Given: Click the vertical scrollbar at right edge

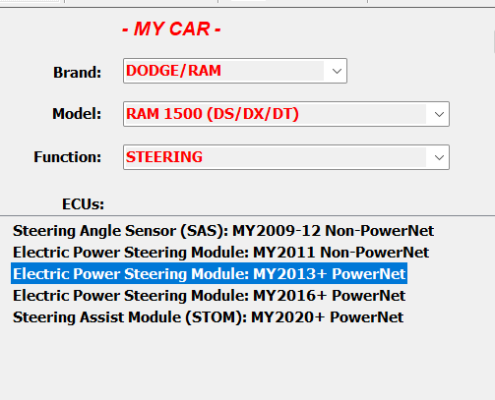Looking at the screenshot, I should 494,42.
